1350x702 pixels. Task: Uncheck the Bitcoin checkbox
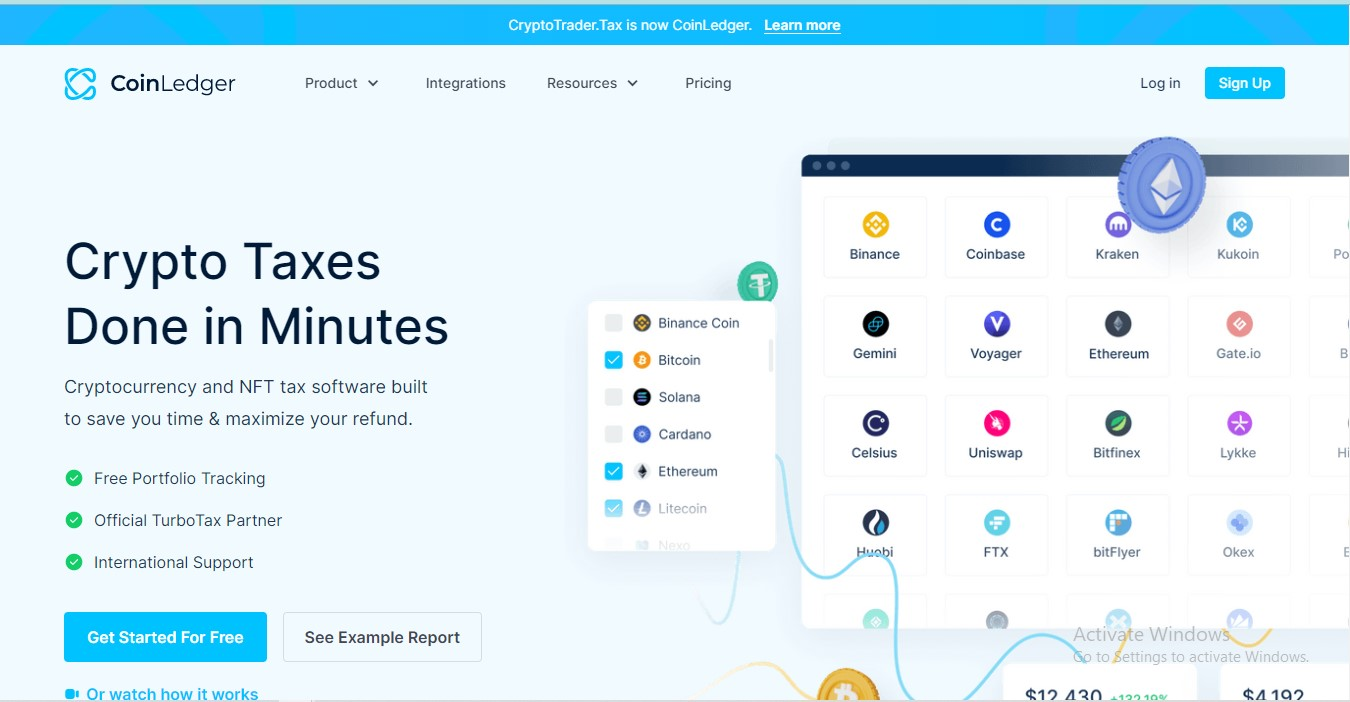point(613,360)
